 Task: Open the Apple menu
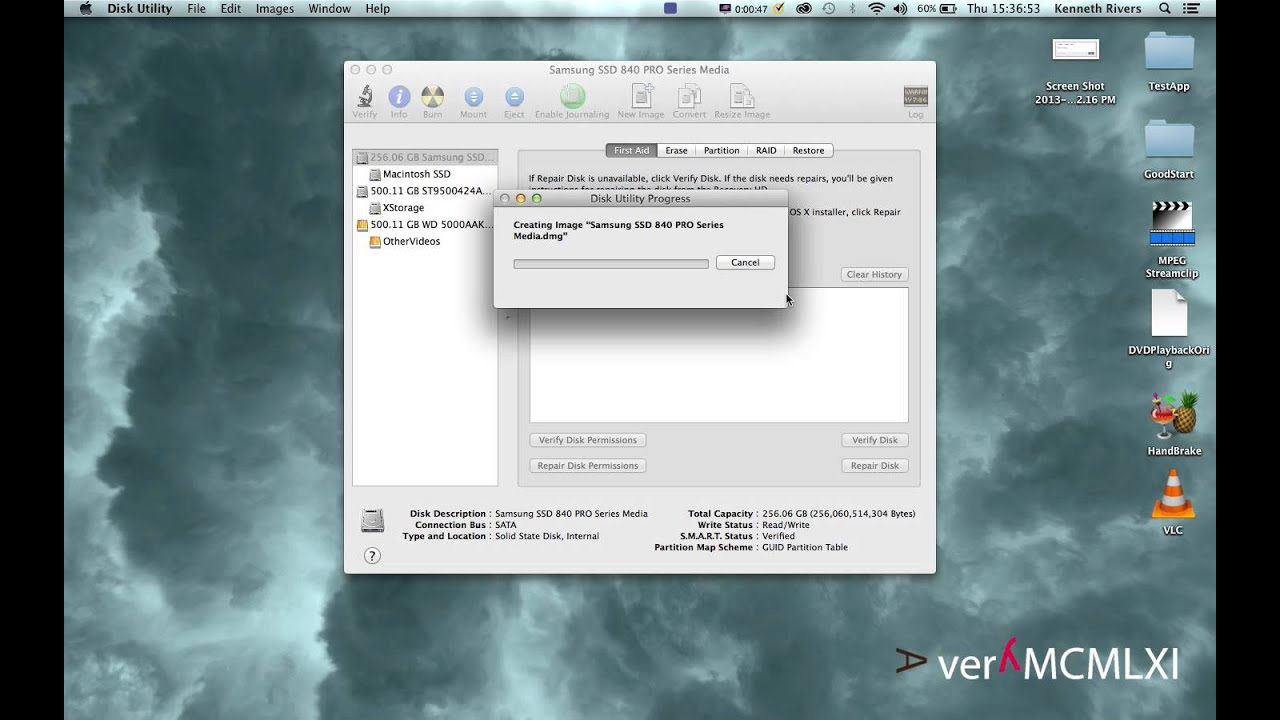tap(85, 9)
